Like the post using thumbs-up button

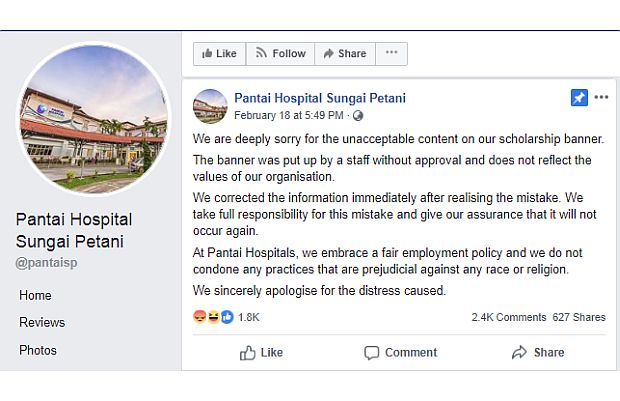pos(262,352)
